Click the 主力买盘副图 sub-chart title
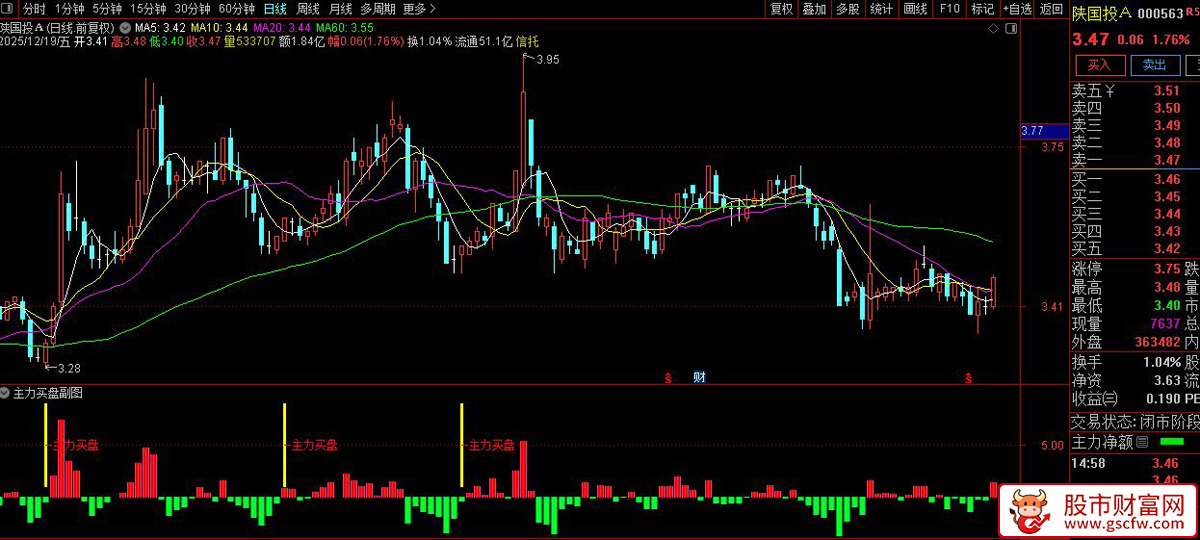Screen dimensions: 1200x540 pos(48,393)
